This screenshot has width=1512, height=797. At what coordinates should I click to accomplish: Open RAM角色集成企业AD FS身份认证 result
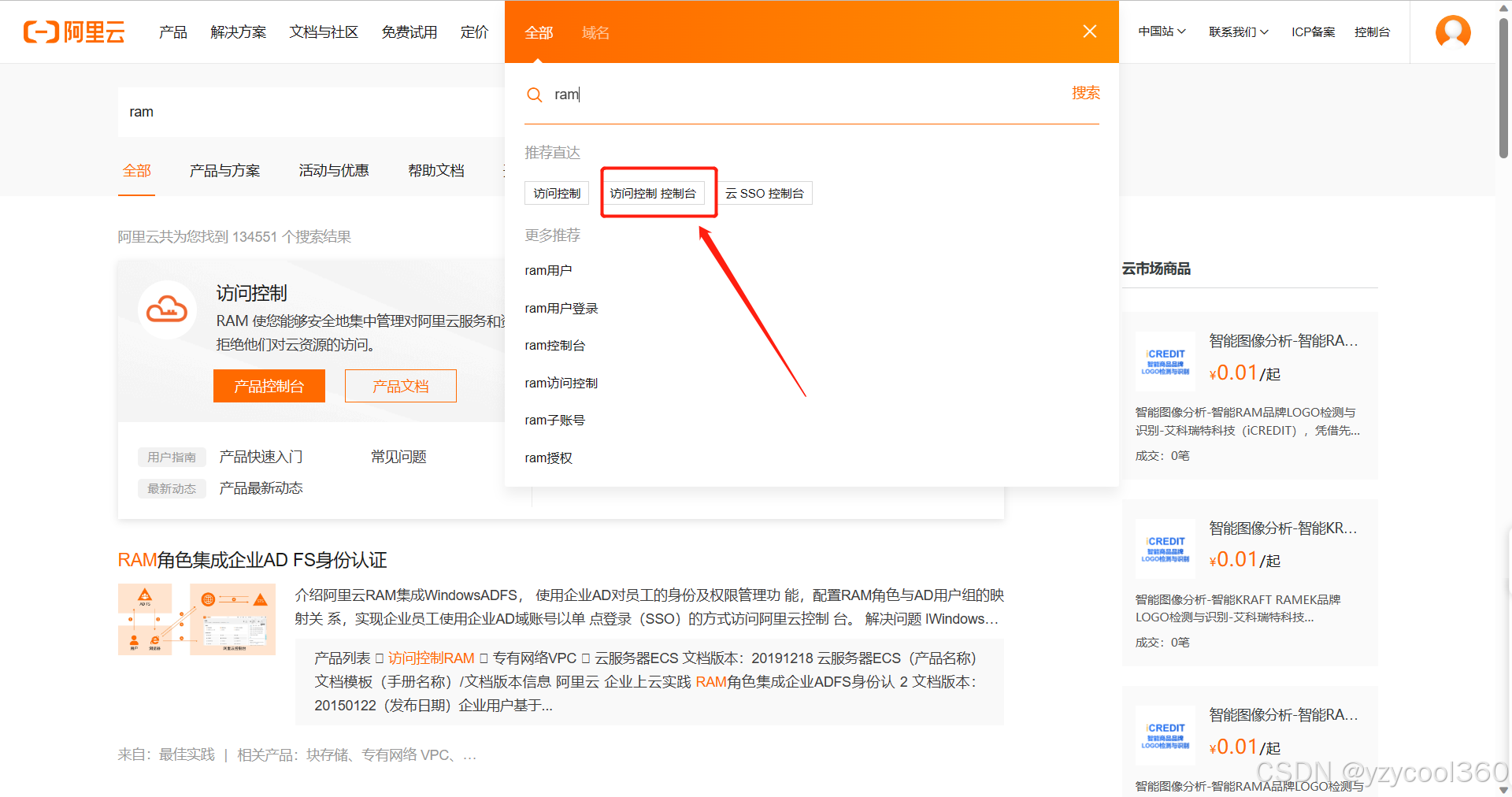point(252,560)
